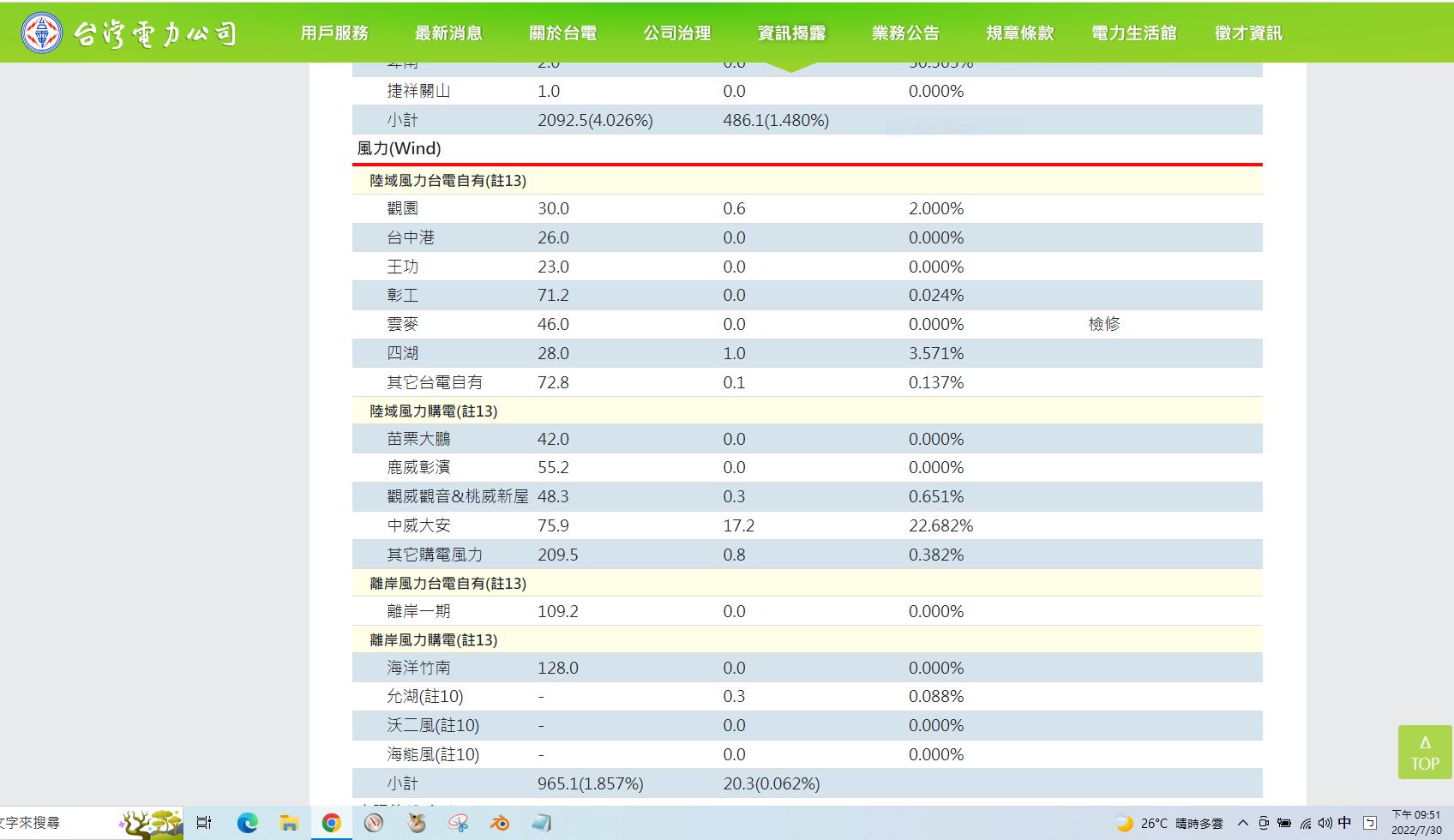Open the 電力生活館 menu
Image resolution: width=1454 pixels, height=840 pixels.
pyautogui.click(x=1134, y=33)
